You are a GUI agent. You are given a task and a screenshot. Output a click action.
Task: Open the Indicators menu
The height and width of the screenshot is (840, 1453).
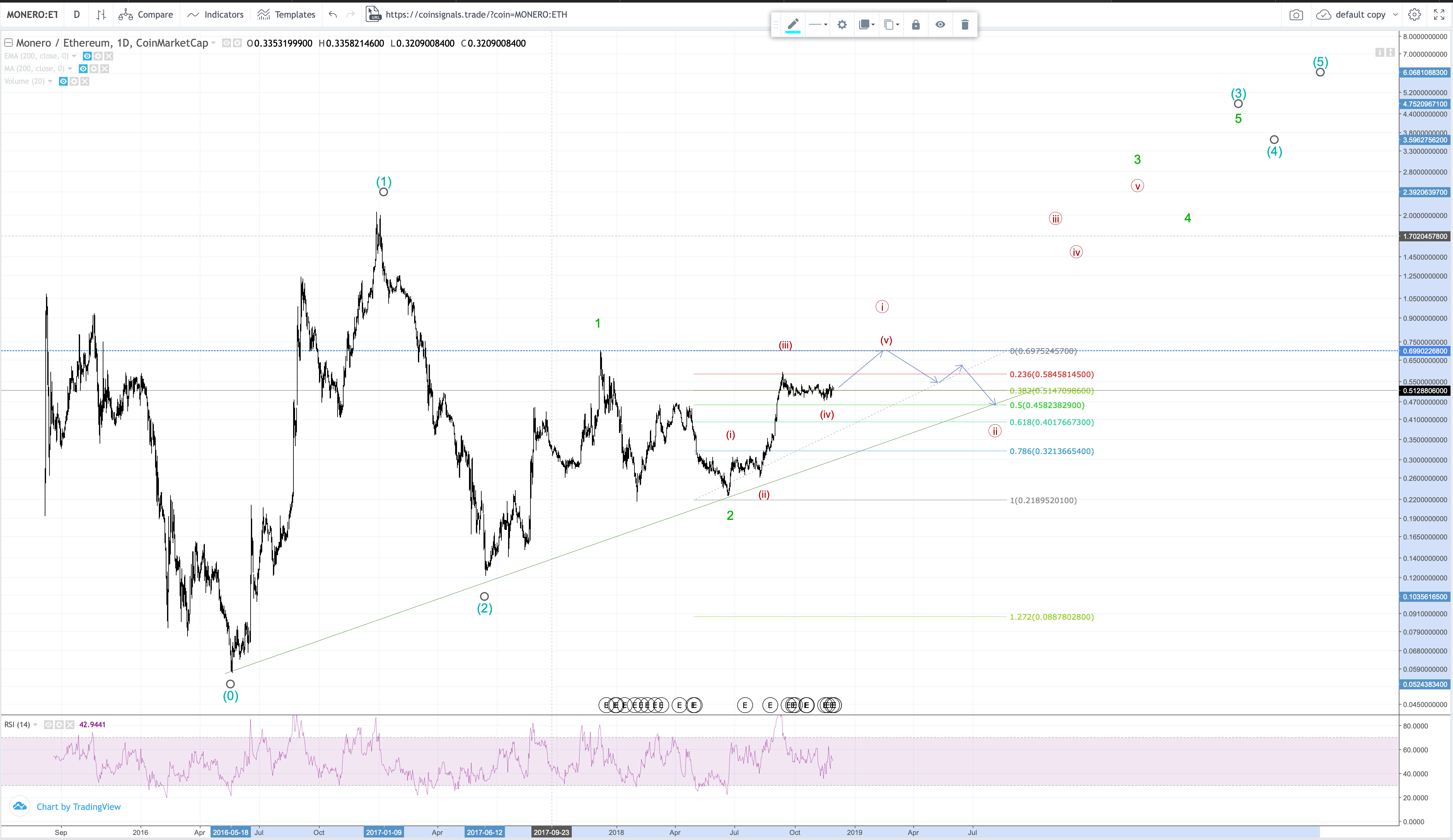(x=216, y=14)
